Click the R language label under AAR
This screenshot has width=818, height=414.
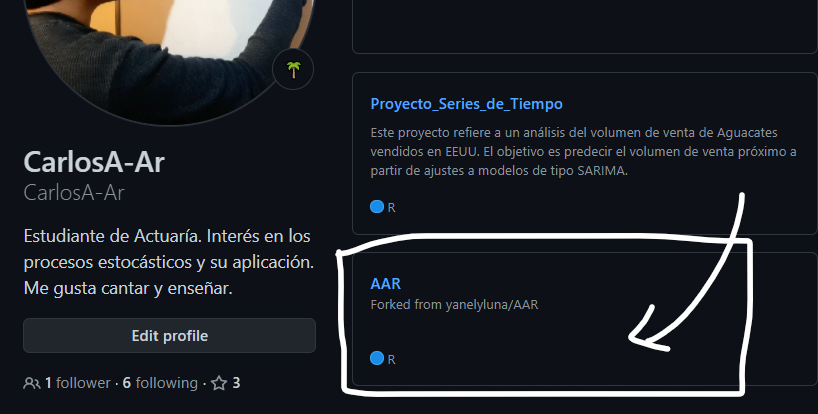tap(391, 359)
